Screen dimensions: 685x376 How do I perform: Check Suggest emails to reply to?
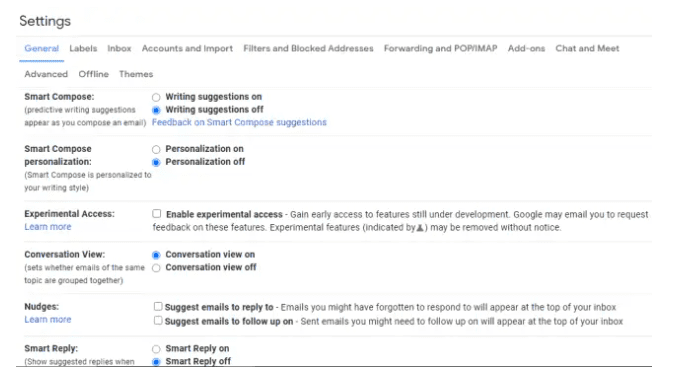click(x=158, y=307)
